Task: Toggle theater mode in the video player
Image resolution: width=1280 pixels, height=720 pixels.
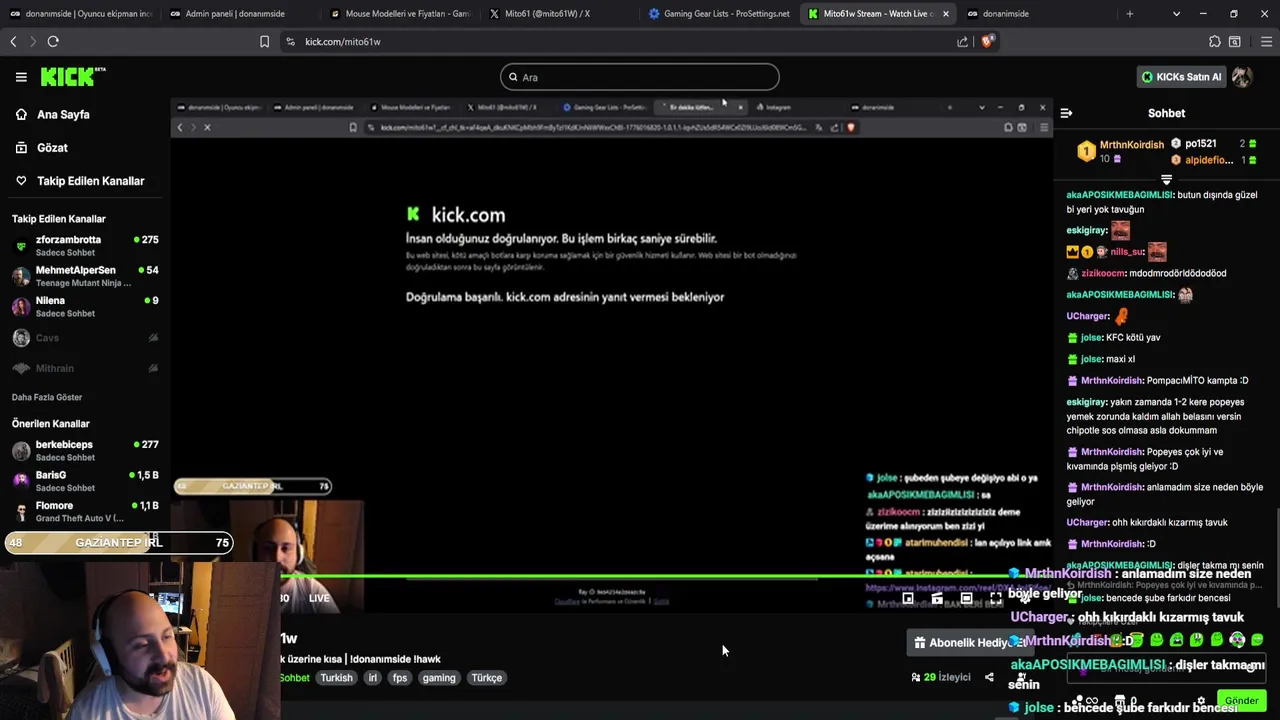Action: 966,598
